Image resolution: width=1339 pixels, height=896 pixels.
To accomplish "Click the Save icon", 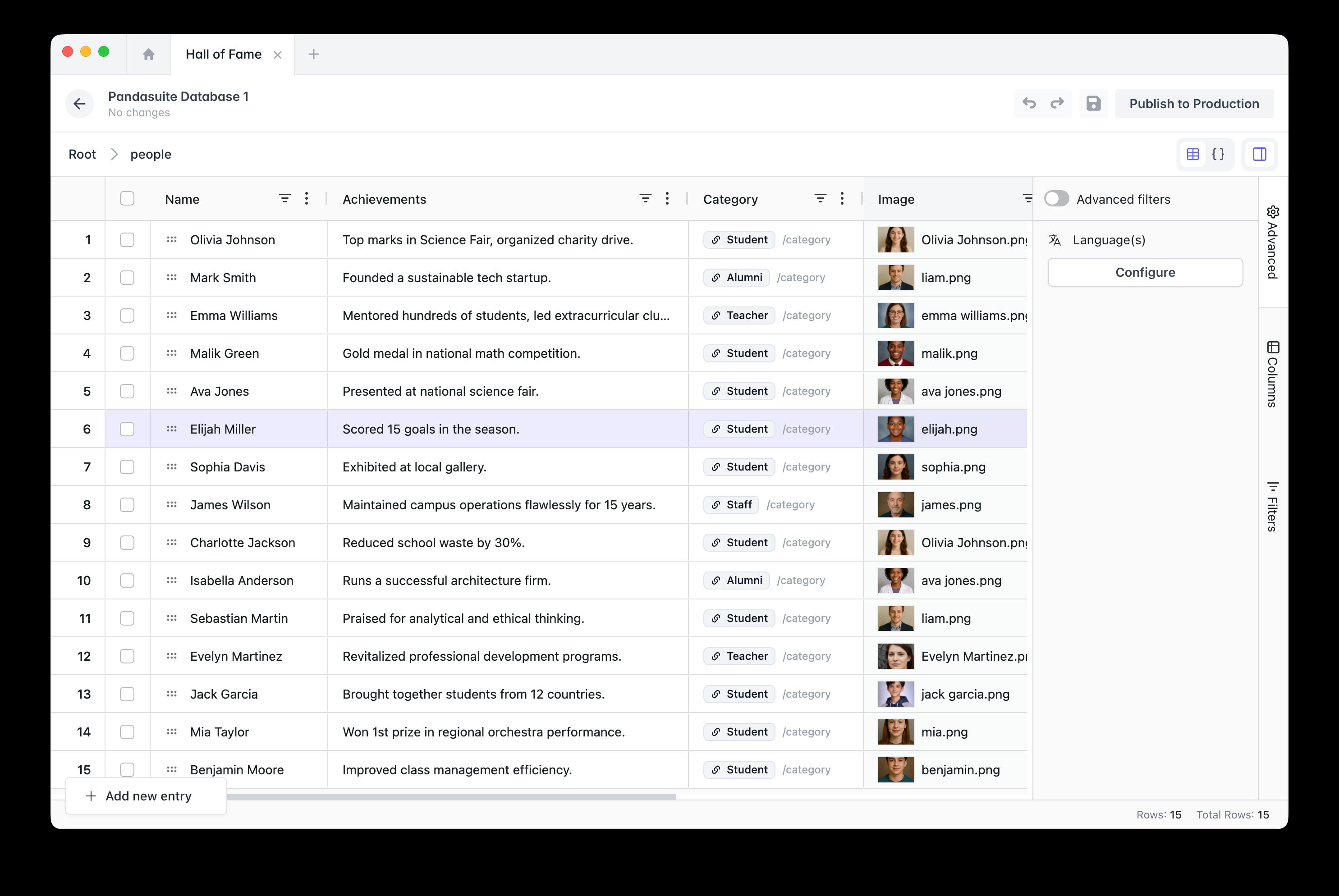I will click(1093, 103).
